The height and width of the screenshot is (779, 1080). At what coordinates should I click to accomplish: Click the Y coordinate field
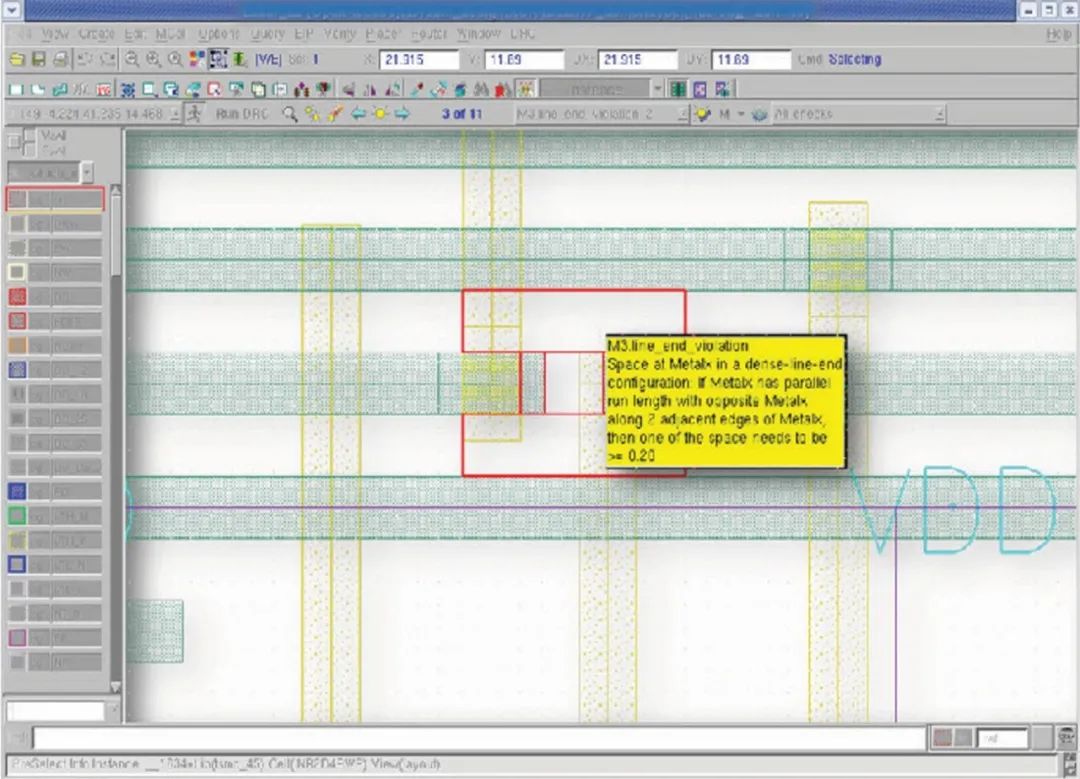(x=524, y=60)
